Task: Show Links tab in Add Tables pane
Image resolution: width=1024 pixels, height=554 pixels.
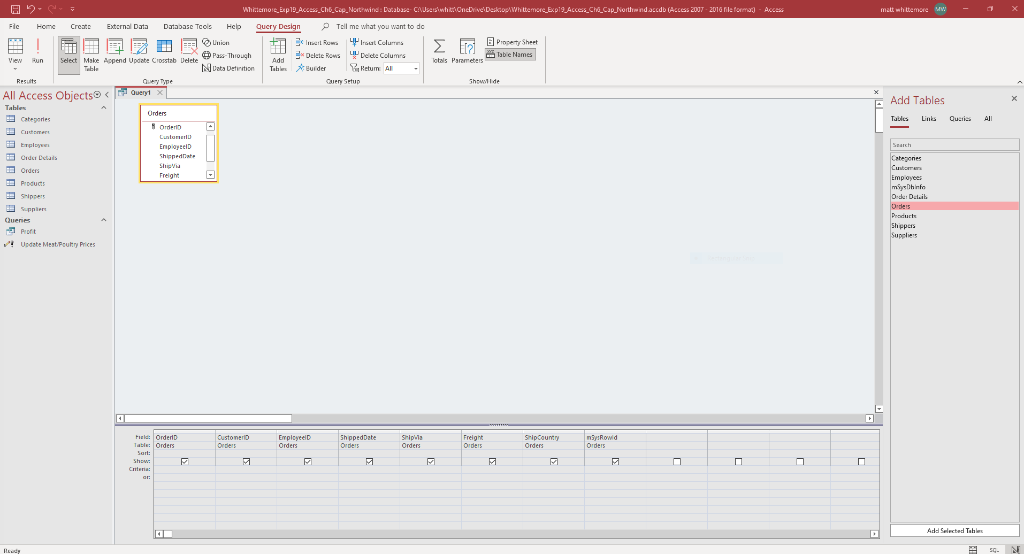Action: pyautogui.click(x=929, y=119)
